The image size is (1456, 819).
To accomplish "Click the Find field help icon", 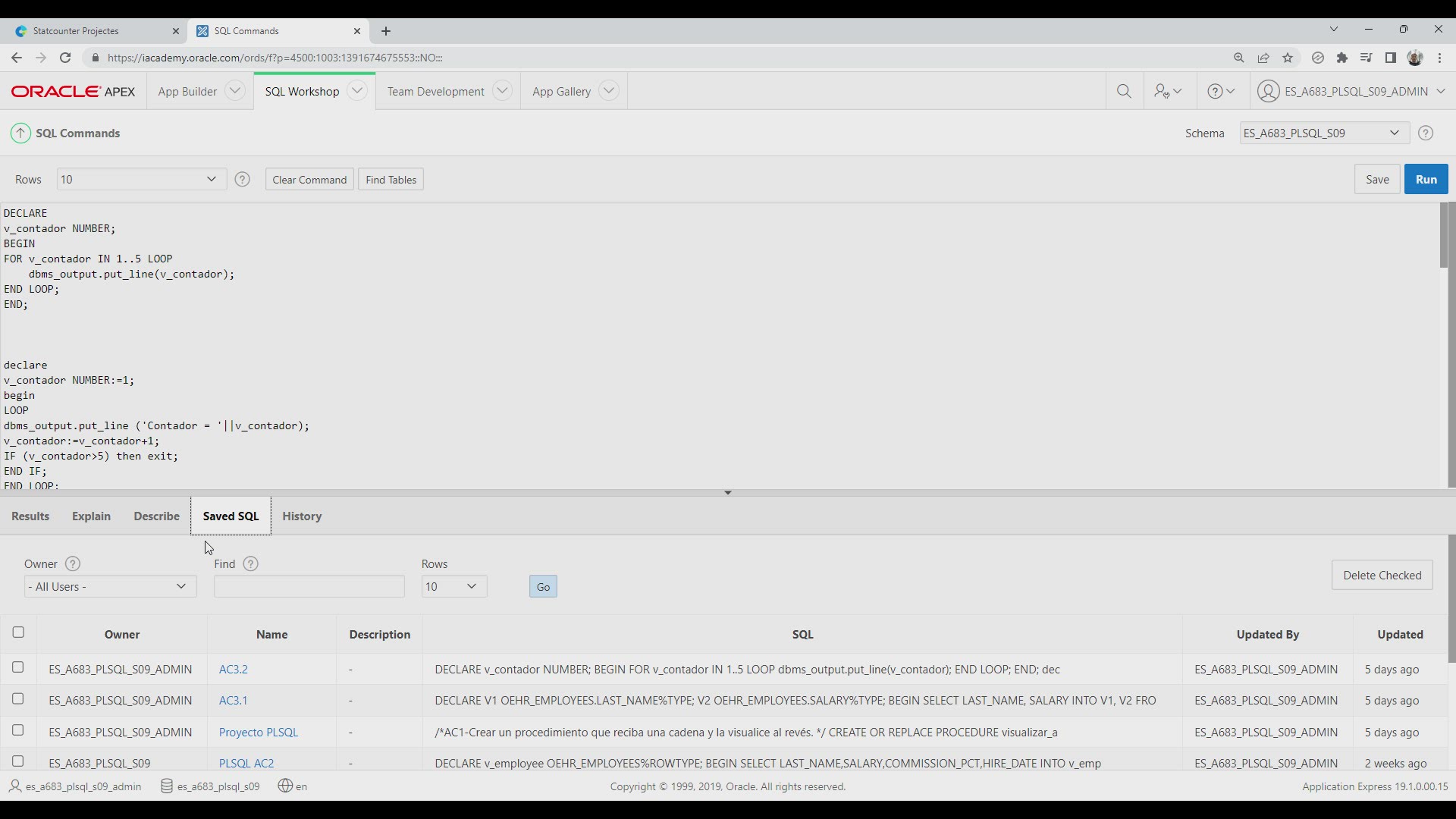I will click(x=251, y=564).
